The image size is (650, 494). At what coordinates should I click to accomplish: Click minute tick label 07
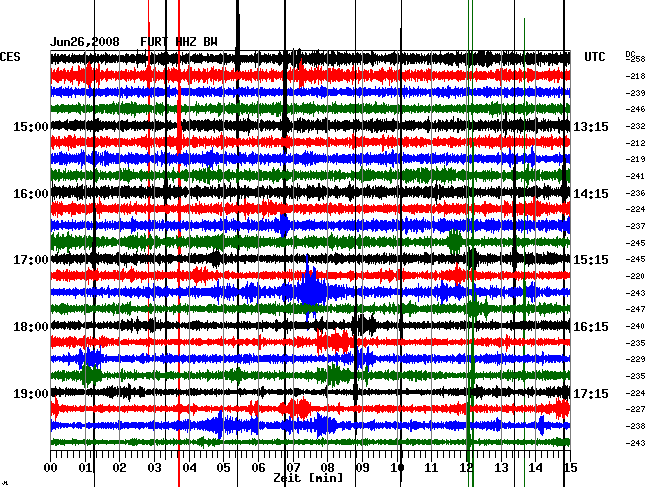tap(293, 468)
